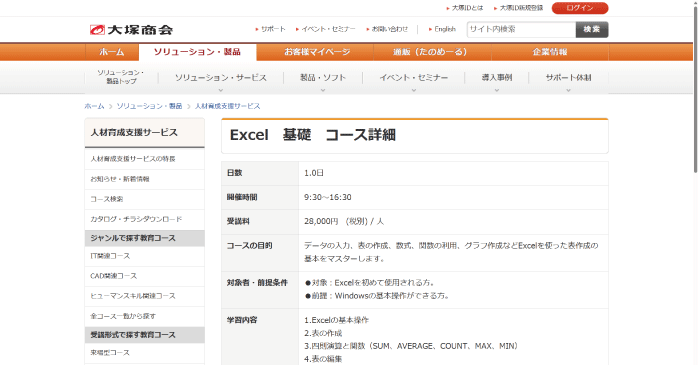Click the 対象者・前提条件 row label
This screenshot has width=698, height=365.
pos(257,283)
